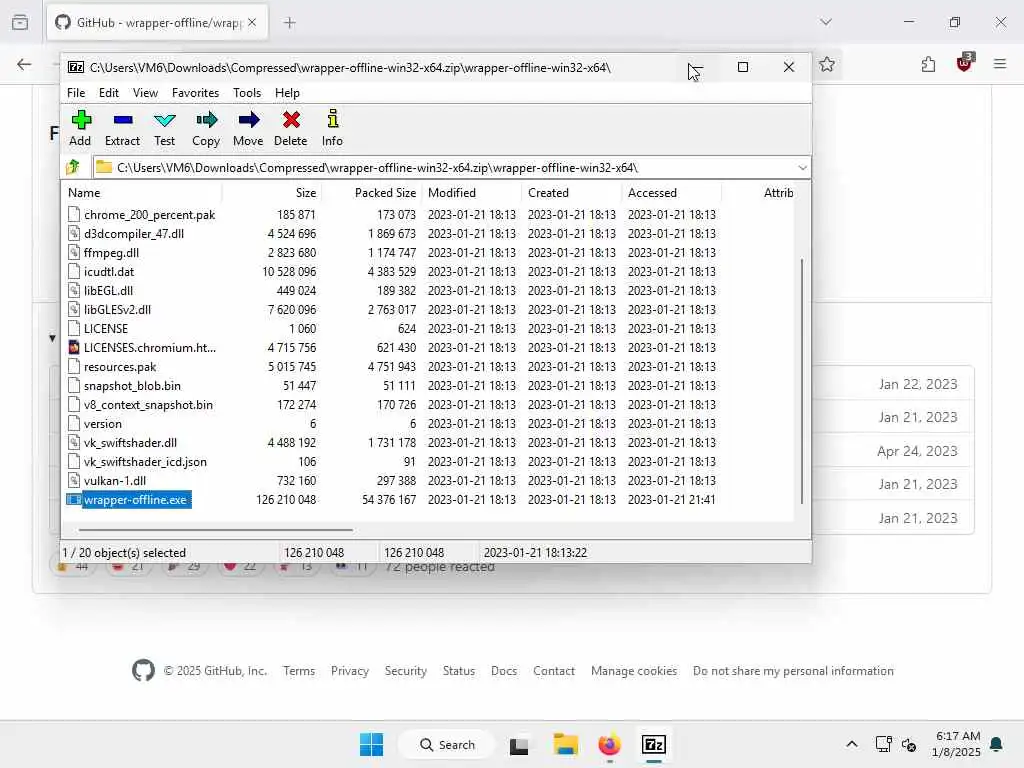1024x768 pixels.
Task: Click the notification bell in system tray
Action: (x=997, y=744)
